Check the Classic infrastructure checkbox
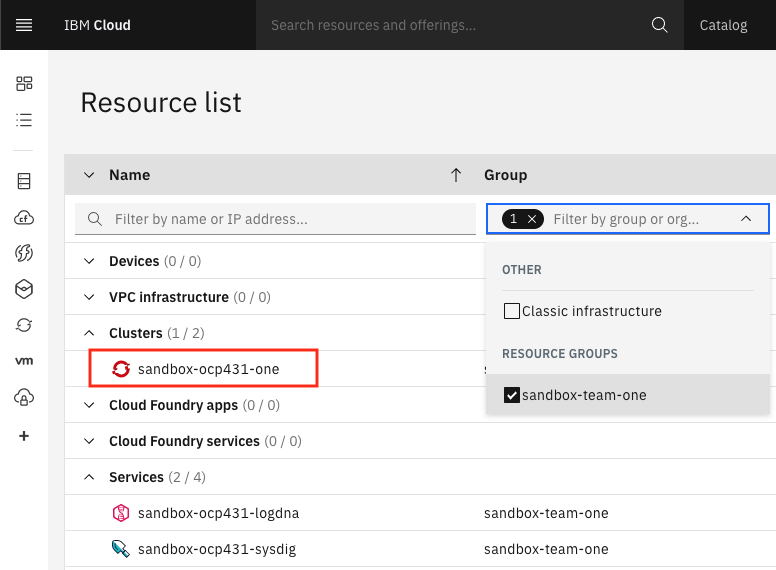 pyautogui.click(x=511, y=311)
